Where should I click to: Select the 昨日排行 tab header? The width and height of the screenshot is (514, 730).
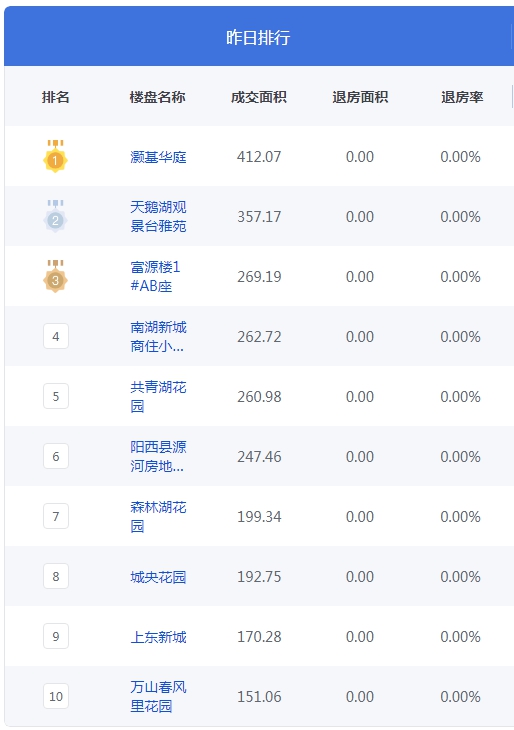click(x=258, y=37)
